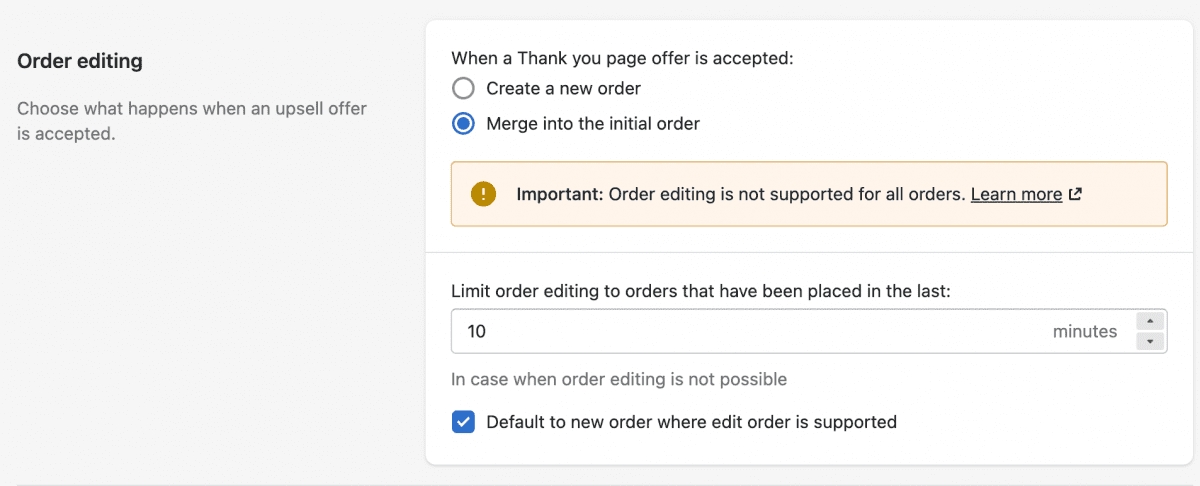The width and height of the screenshot is (1200, 486).
Task: Click the "minutes" suffix in the input field
Action: click(1085, 331)
